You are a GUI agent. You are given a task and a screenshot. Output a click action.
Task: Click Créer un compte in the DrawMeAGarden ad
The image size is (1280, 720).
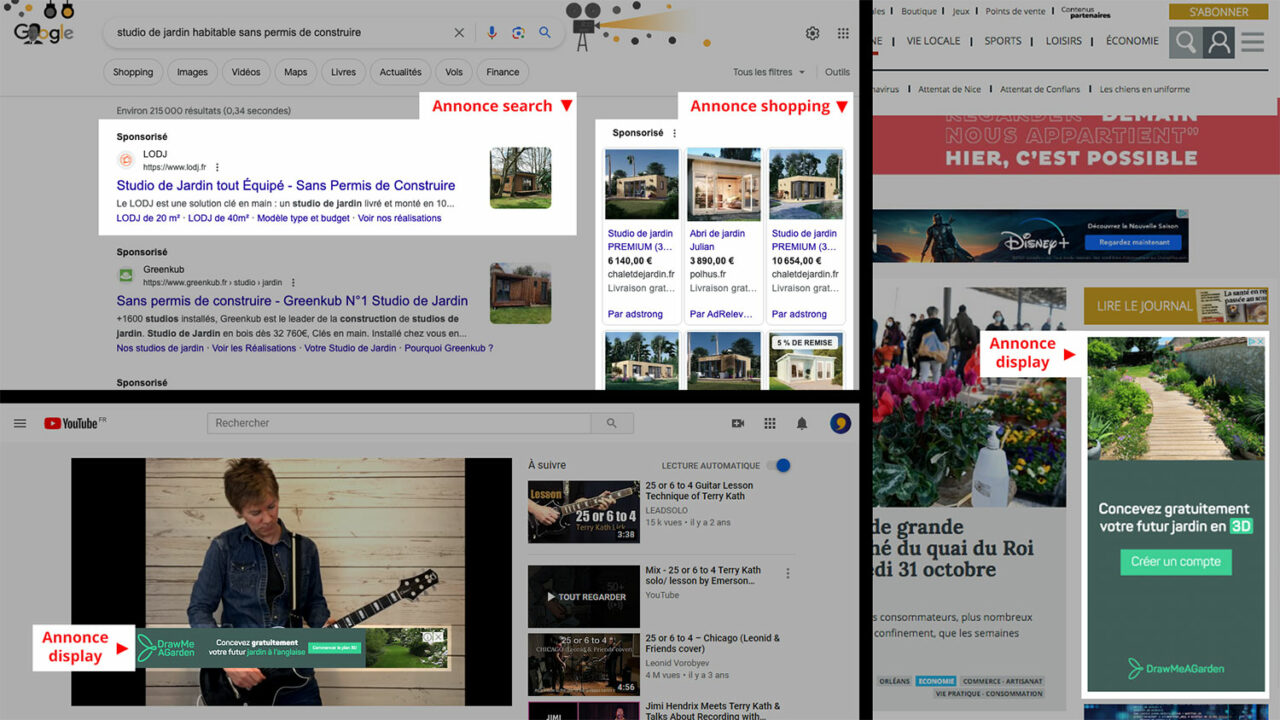coord(1175,562)
